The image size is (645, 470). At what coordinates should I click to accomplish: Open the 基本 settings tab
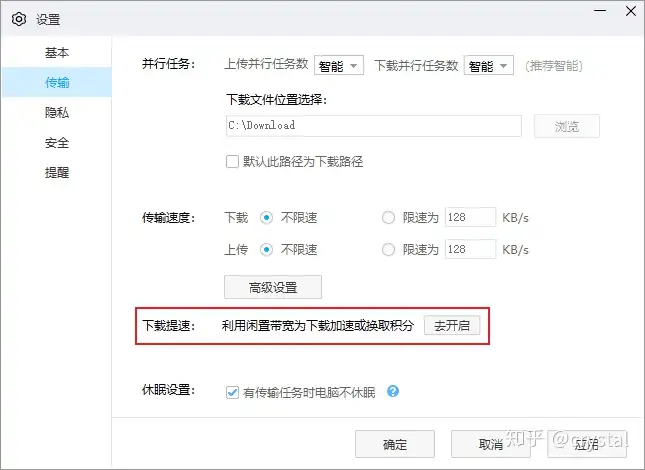click(x=57, y=53)
